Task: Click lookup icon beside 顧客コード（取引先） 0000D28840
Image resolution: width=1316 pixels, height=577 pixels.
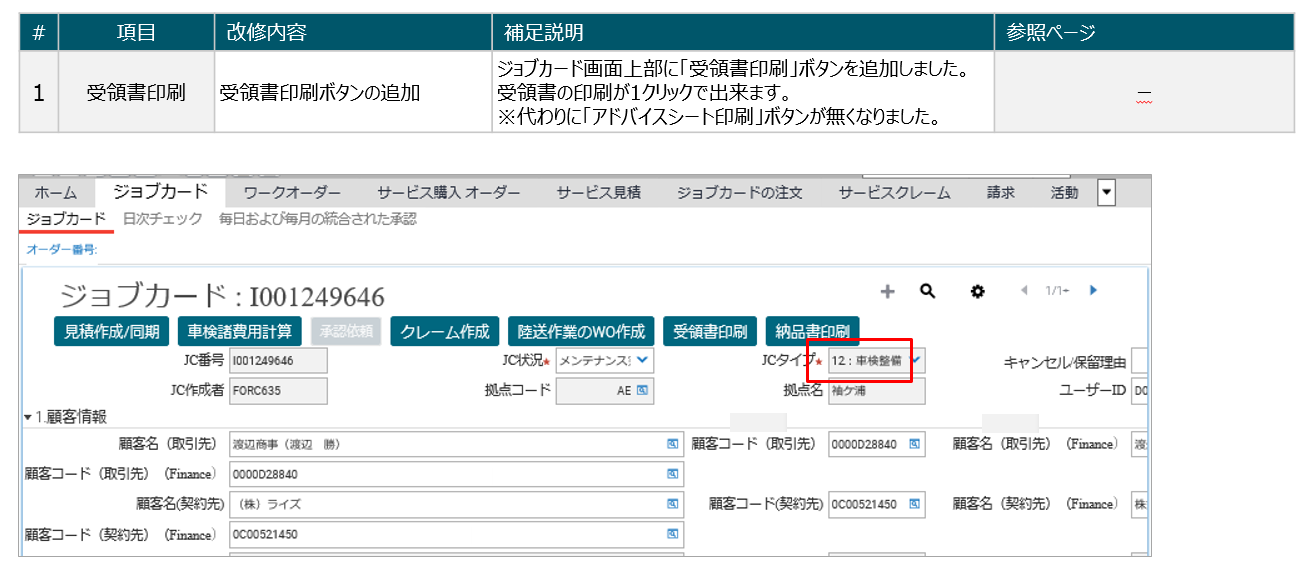Action: click(914, 444)
